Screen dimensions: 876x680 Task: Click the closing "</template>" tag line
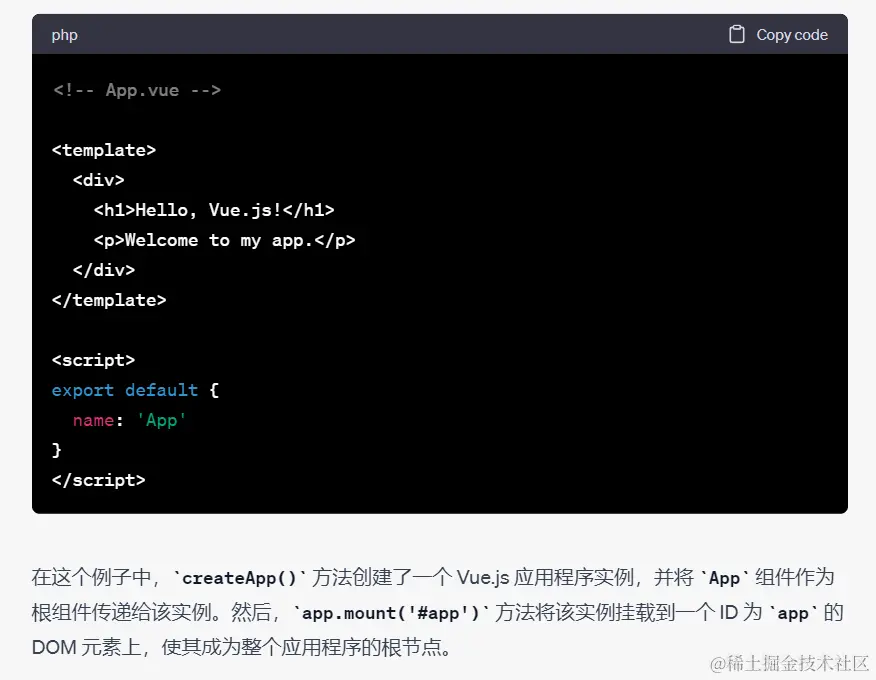(x=109, y=300)
